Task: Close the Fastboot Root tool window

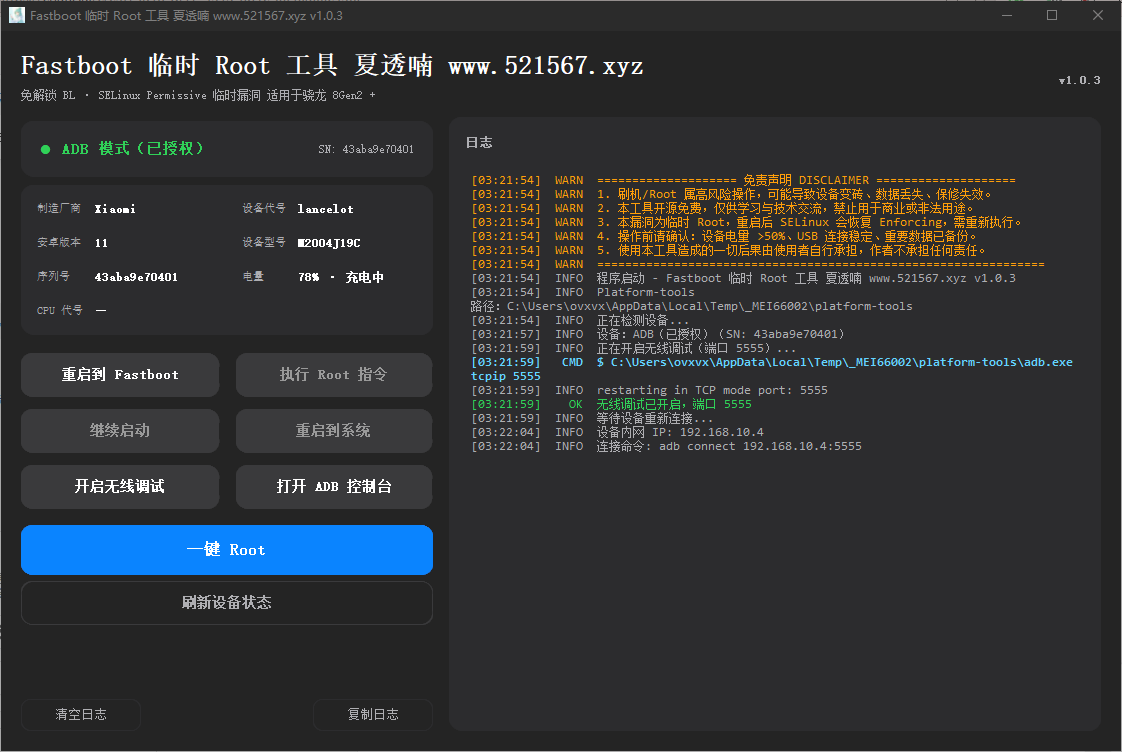Action: (x=1098, y=15)
